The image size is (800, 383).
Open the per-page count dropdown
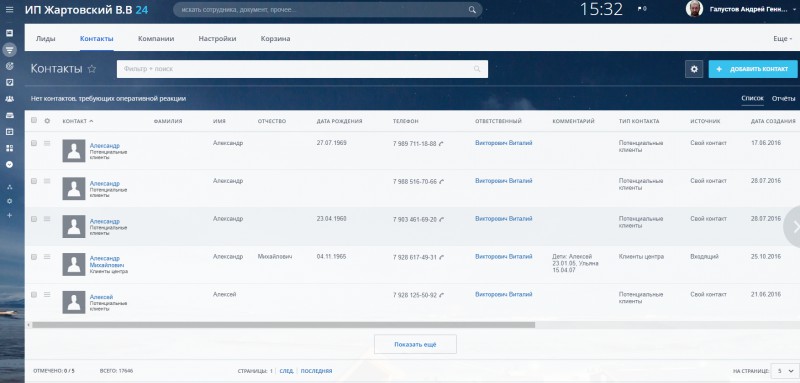(x=785, y=371)
